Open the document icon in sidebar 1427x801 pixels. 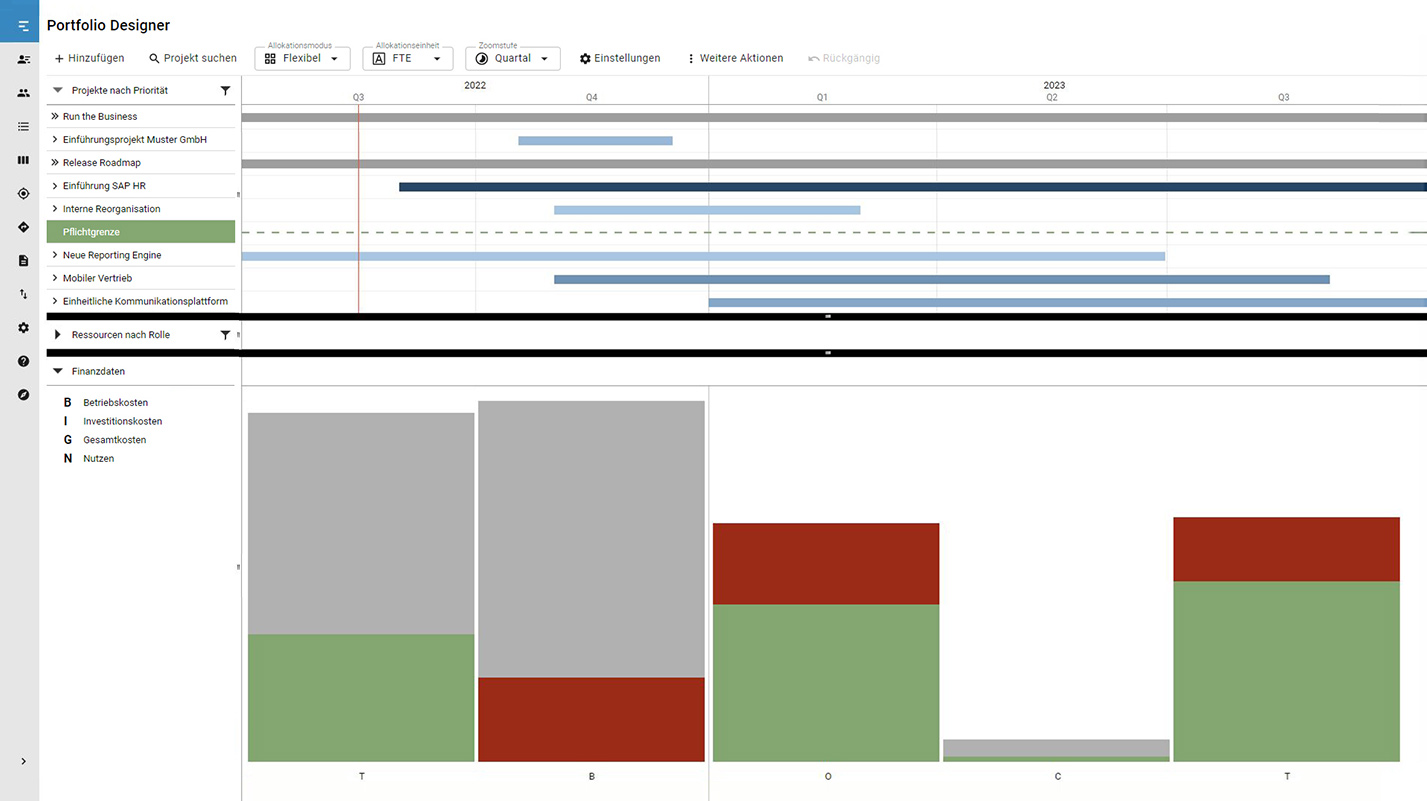[x=23, y=261]
